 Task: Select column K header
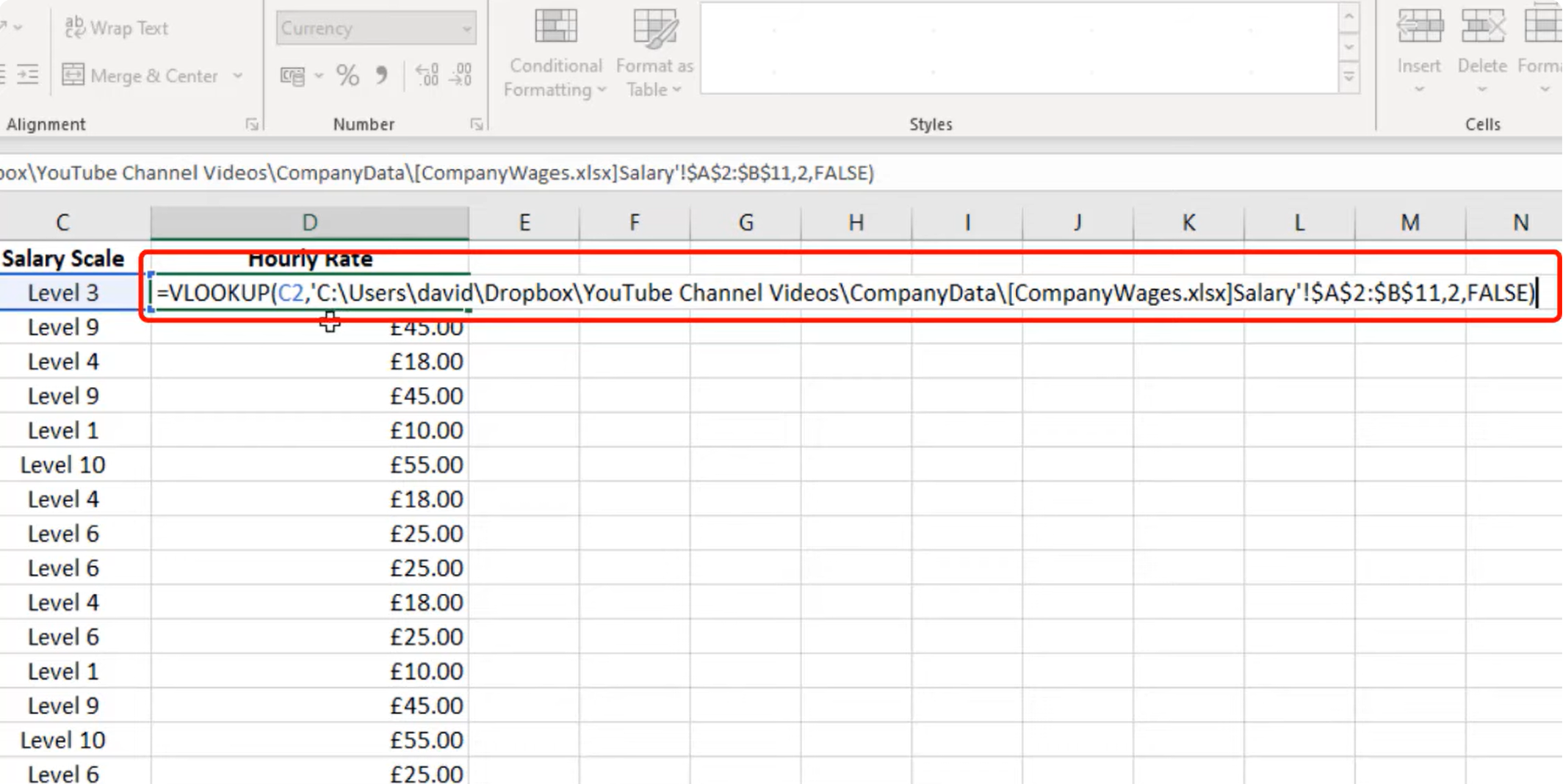[1189, 222]
